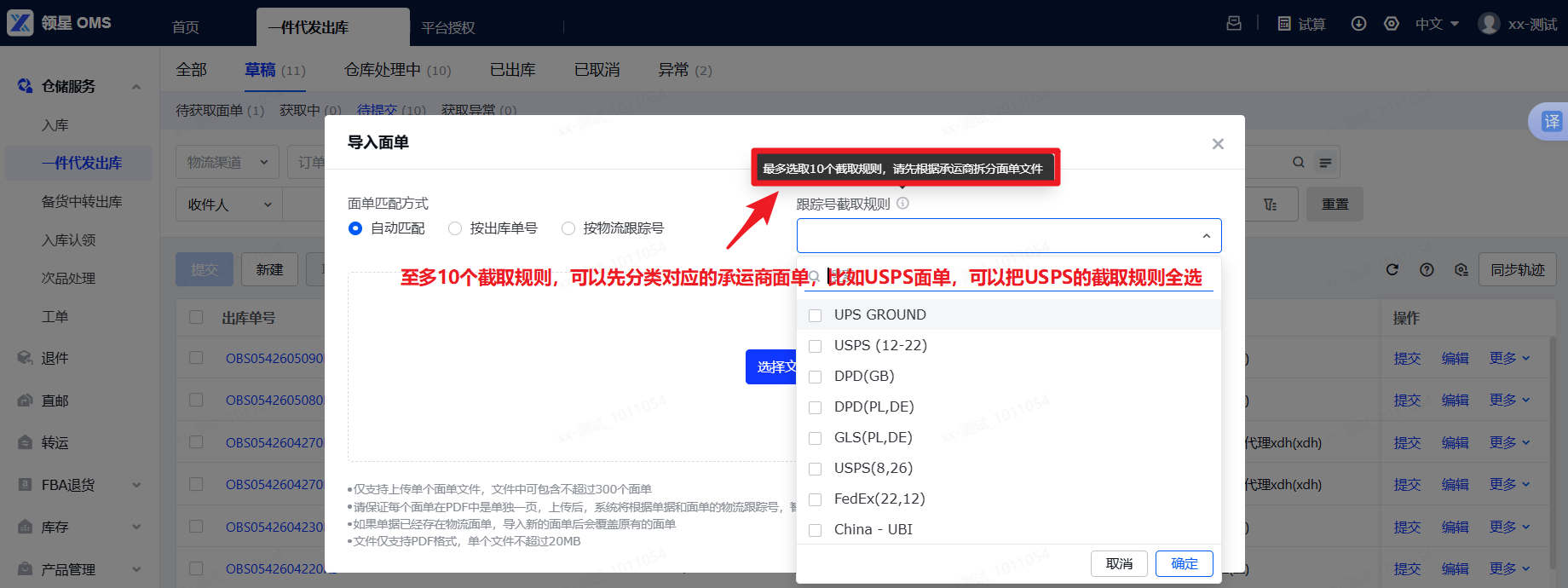
Task: Click the 领星 OMS logo icon
Action: click(x=20, y=23)
